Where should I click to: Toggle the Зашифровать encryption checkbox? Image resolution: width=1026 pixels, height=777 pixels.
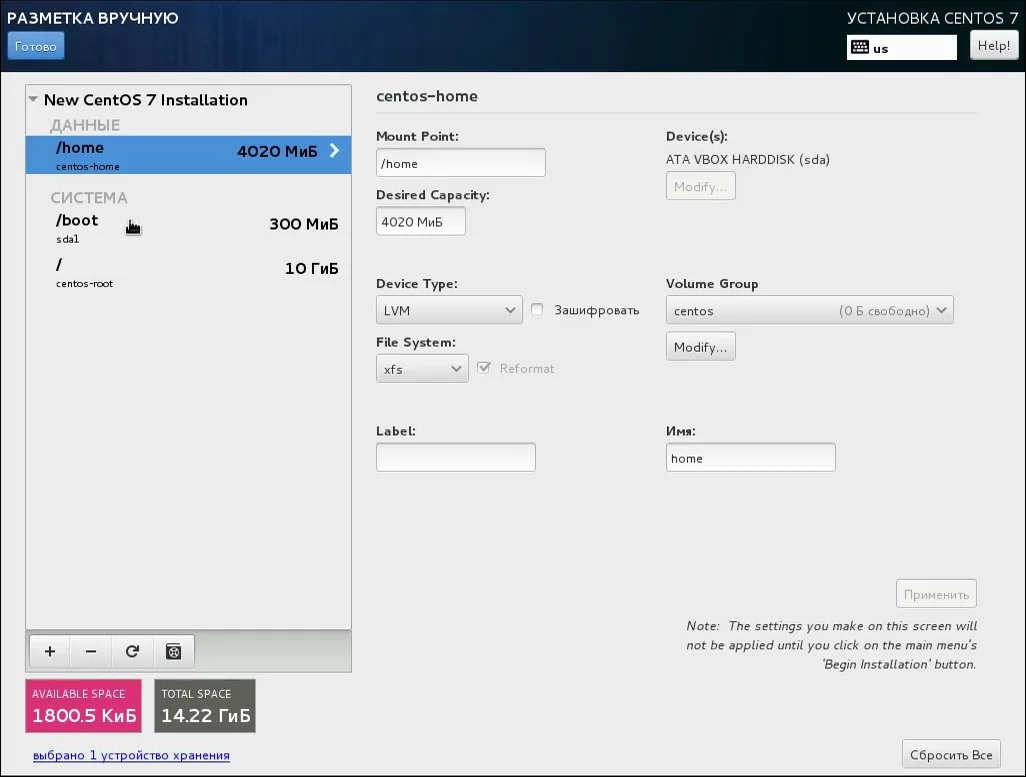(537, 309)
